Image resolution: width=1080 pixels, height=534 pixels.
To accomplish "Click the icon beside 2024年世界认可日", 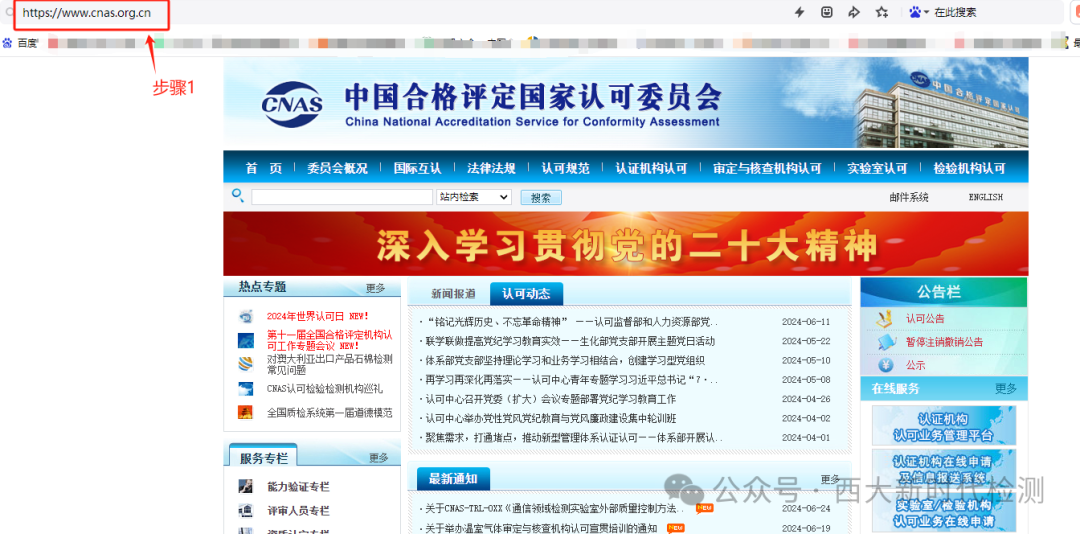I will point(246,317).
